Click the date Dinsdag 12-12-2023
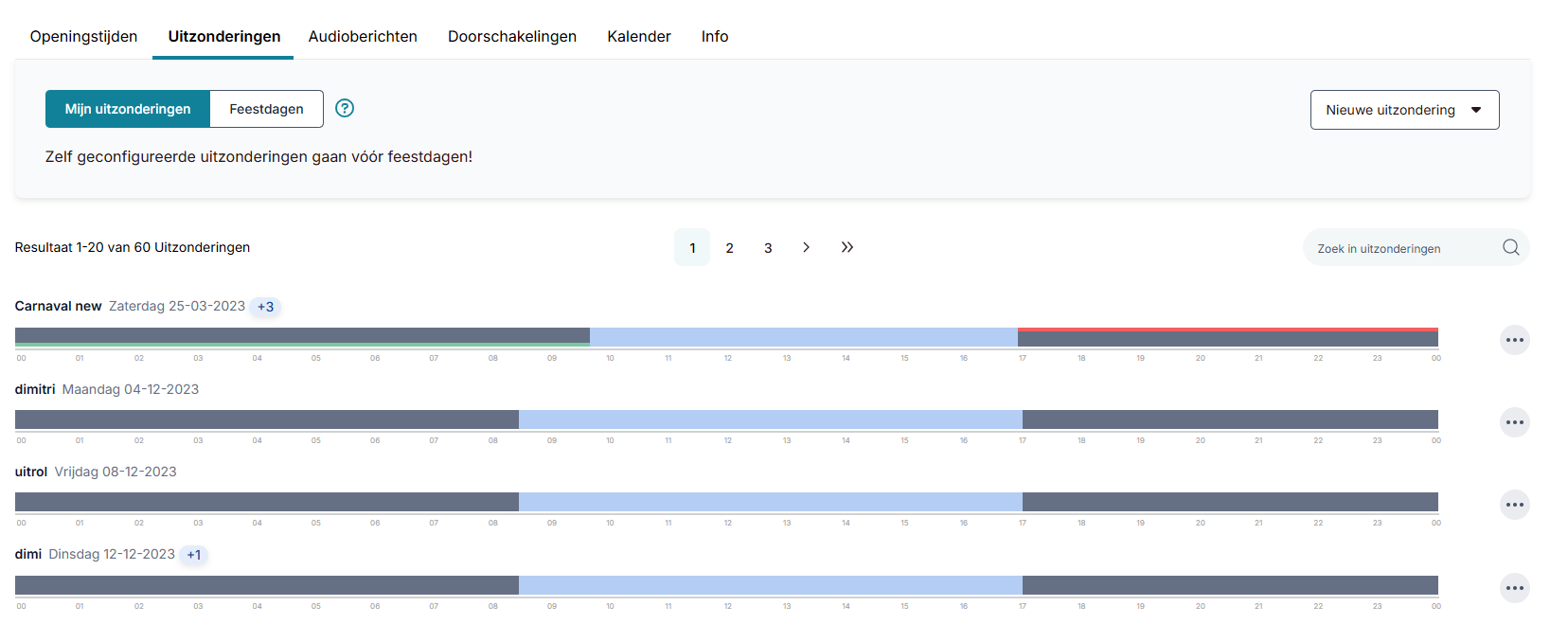This screenshot has width=1568, height=624. pyautogui.click(x=112, y=554)
